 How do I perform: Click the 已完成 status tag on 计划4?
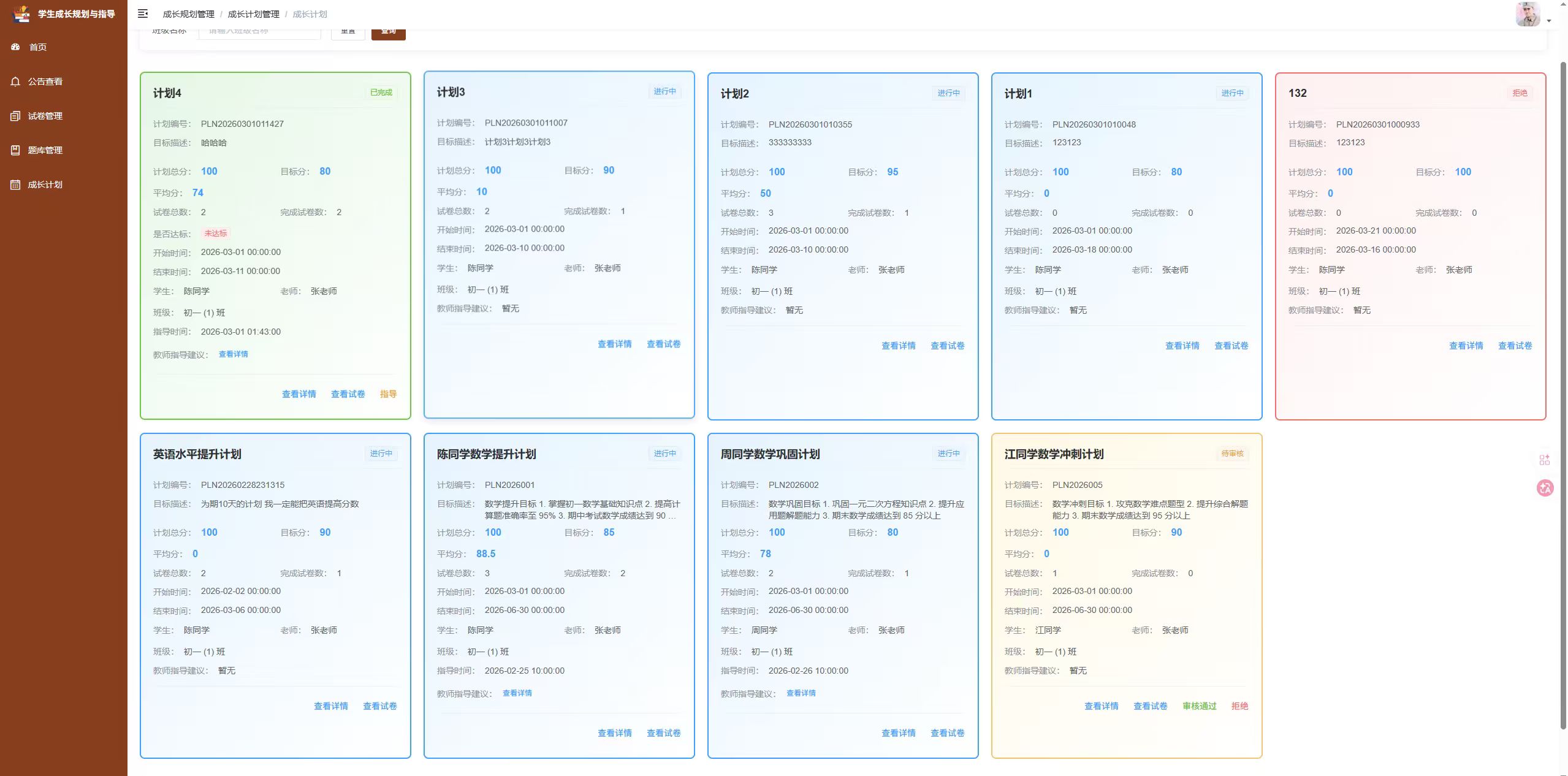tap(381, 93)
